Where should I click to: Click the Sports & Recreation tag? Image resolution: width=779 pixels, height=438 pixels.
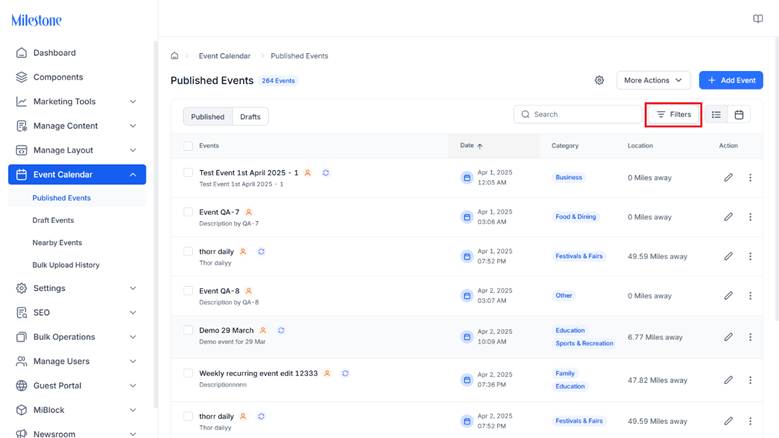(584, 343)
